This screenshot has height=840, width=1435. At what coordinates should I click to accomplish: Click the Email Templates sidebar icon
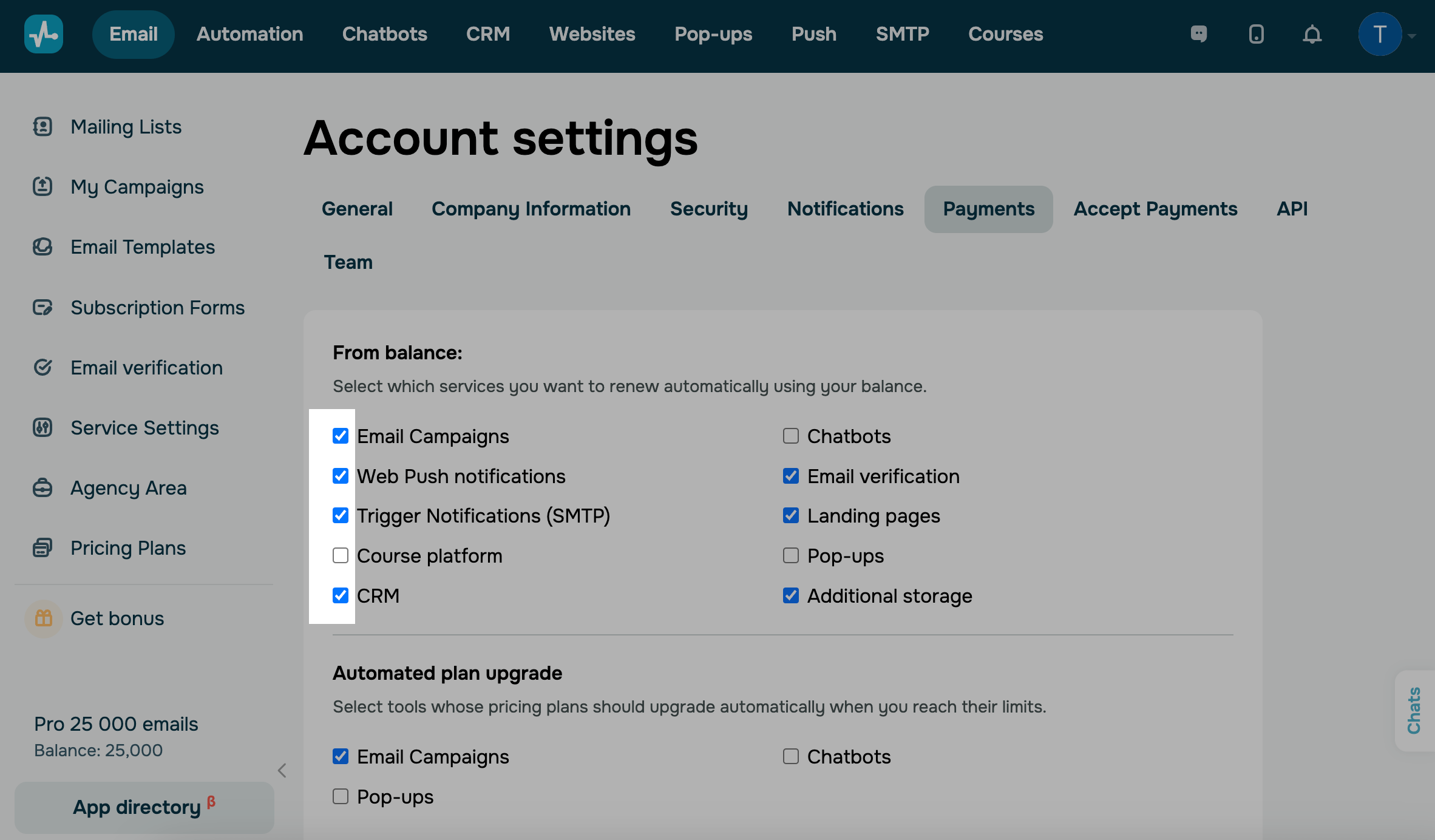coord(42,247)
